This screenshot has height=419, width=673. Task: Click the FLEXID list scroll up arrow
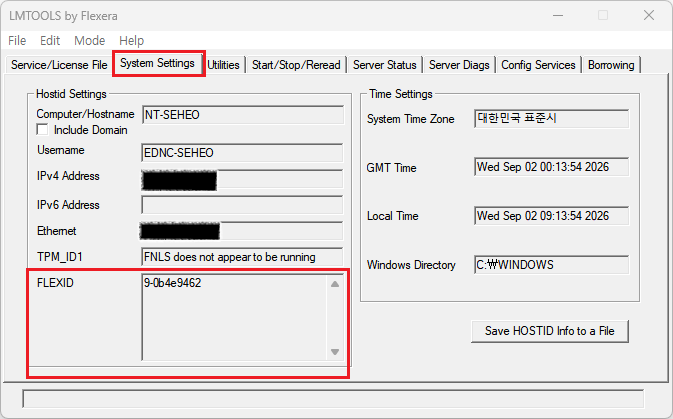tap(335, 284)
